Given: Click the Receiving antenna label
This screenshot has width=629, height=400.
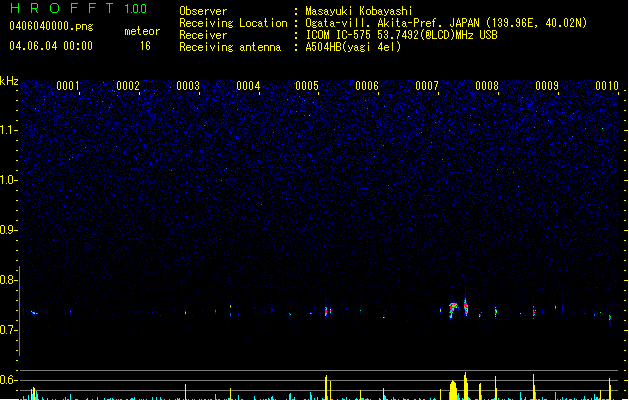Looking at the screenshot, I should 230,47.
